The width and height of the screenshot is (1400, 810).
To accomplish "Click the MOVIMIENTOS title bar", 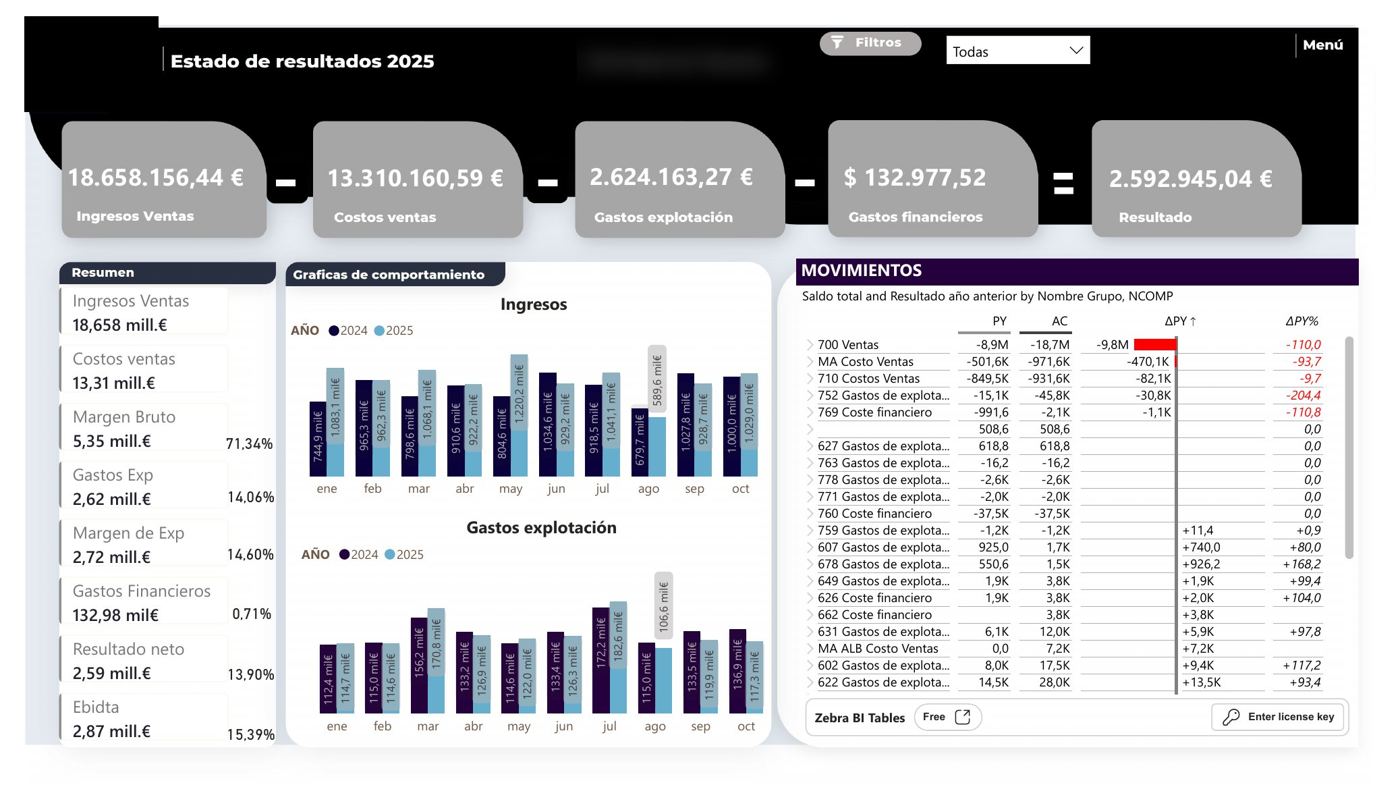I will tap(1077, 271).
